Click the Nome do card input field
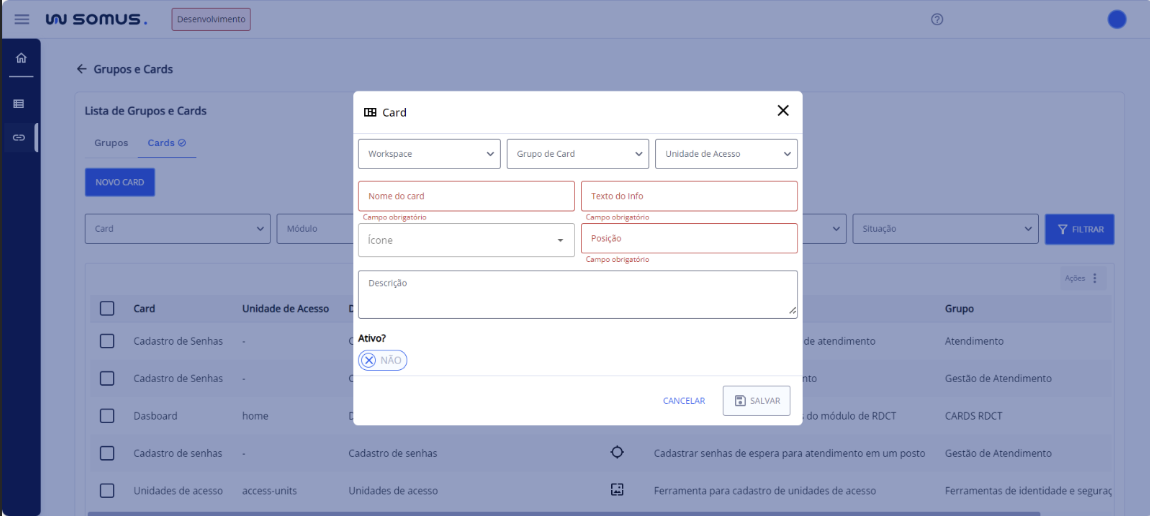This screenshot has width=1150, height=516. [x=466, y=196]
